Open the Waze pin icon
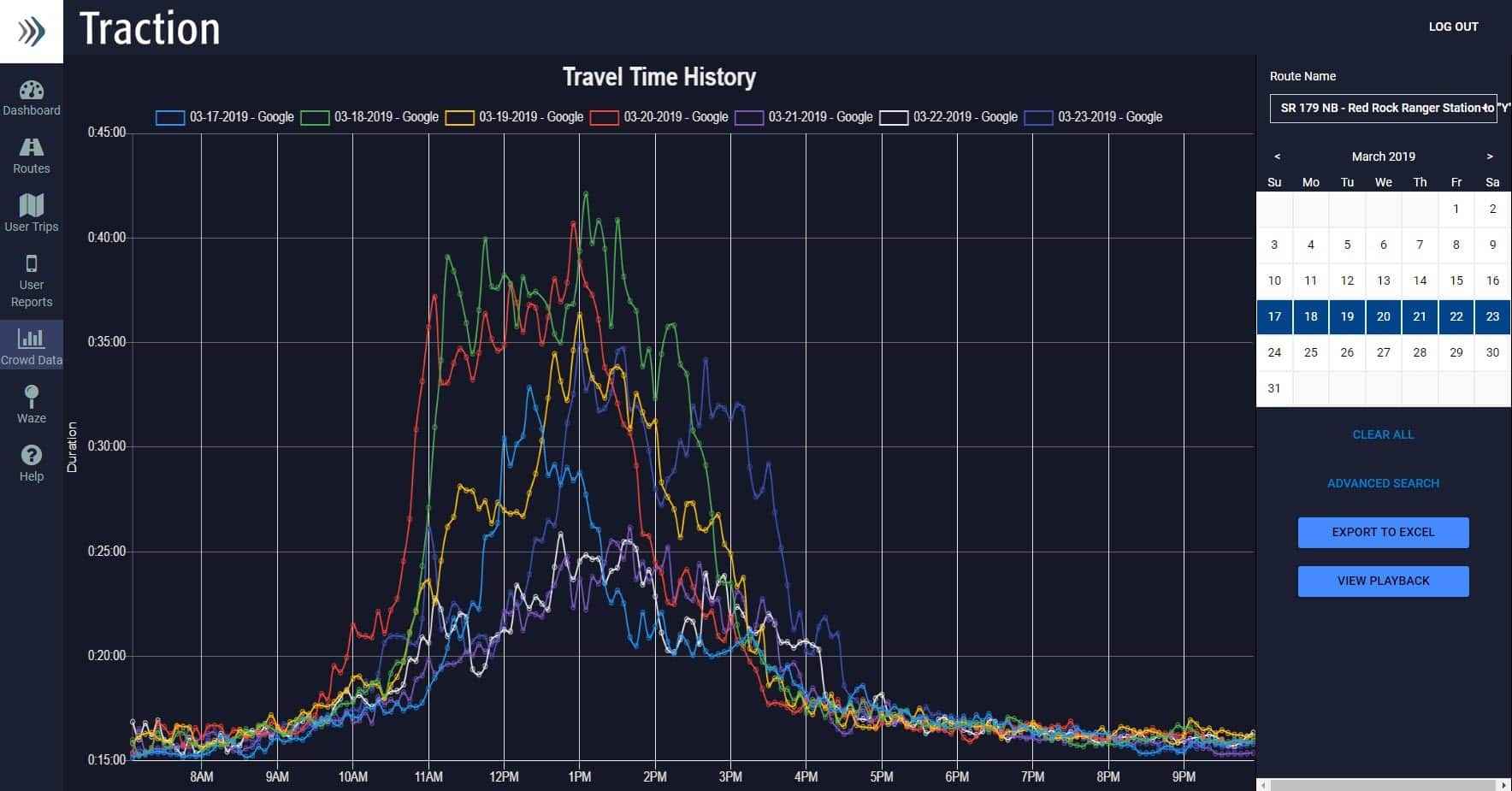This screenshot has width=1512, height=791. pos(32,397)
